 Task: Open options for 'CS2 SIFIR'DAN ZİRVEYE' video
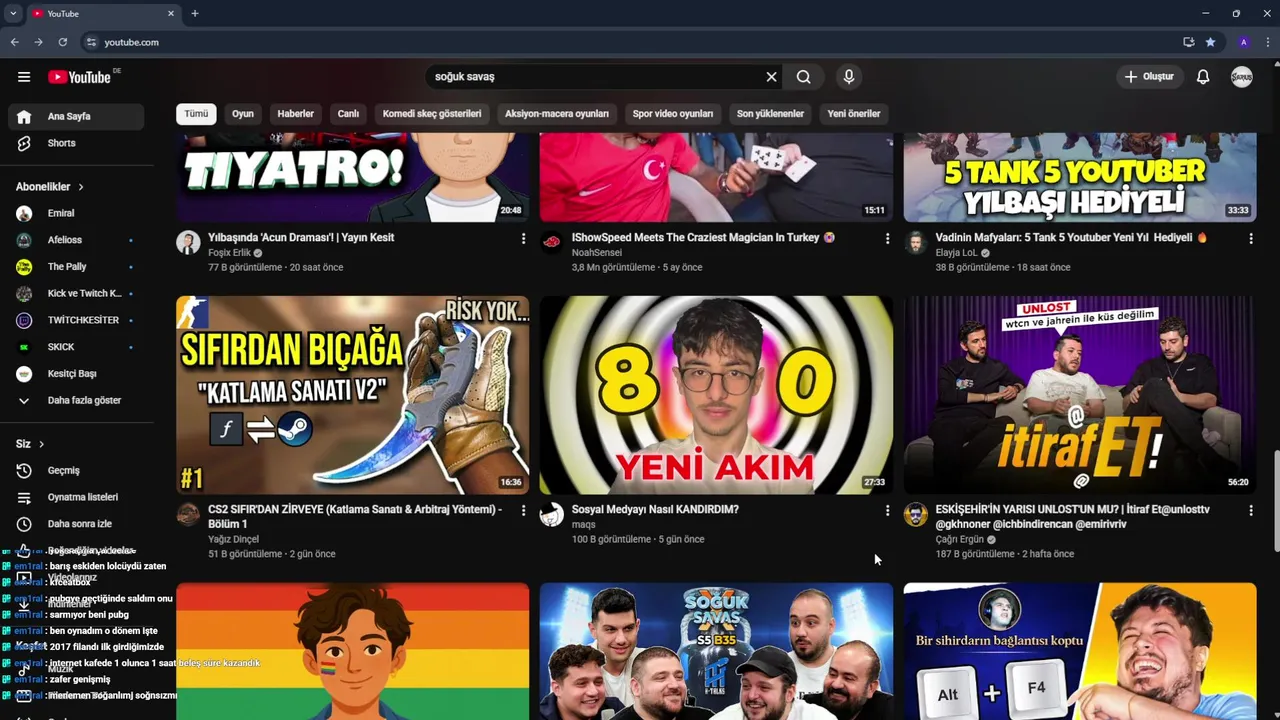tap(523, 511)
